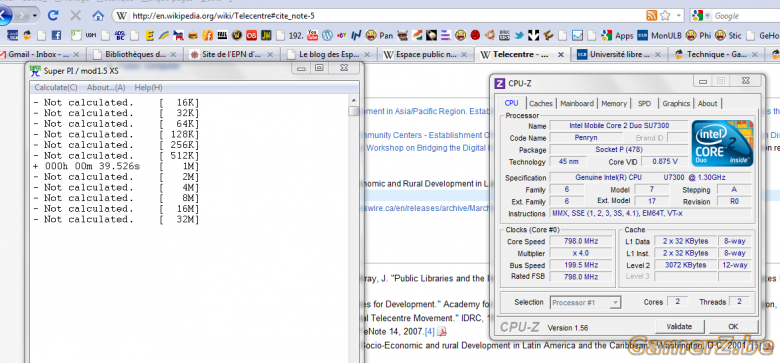Open the Ubuntu logo bookmark

tap(489, 35)
